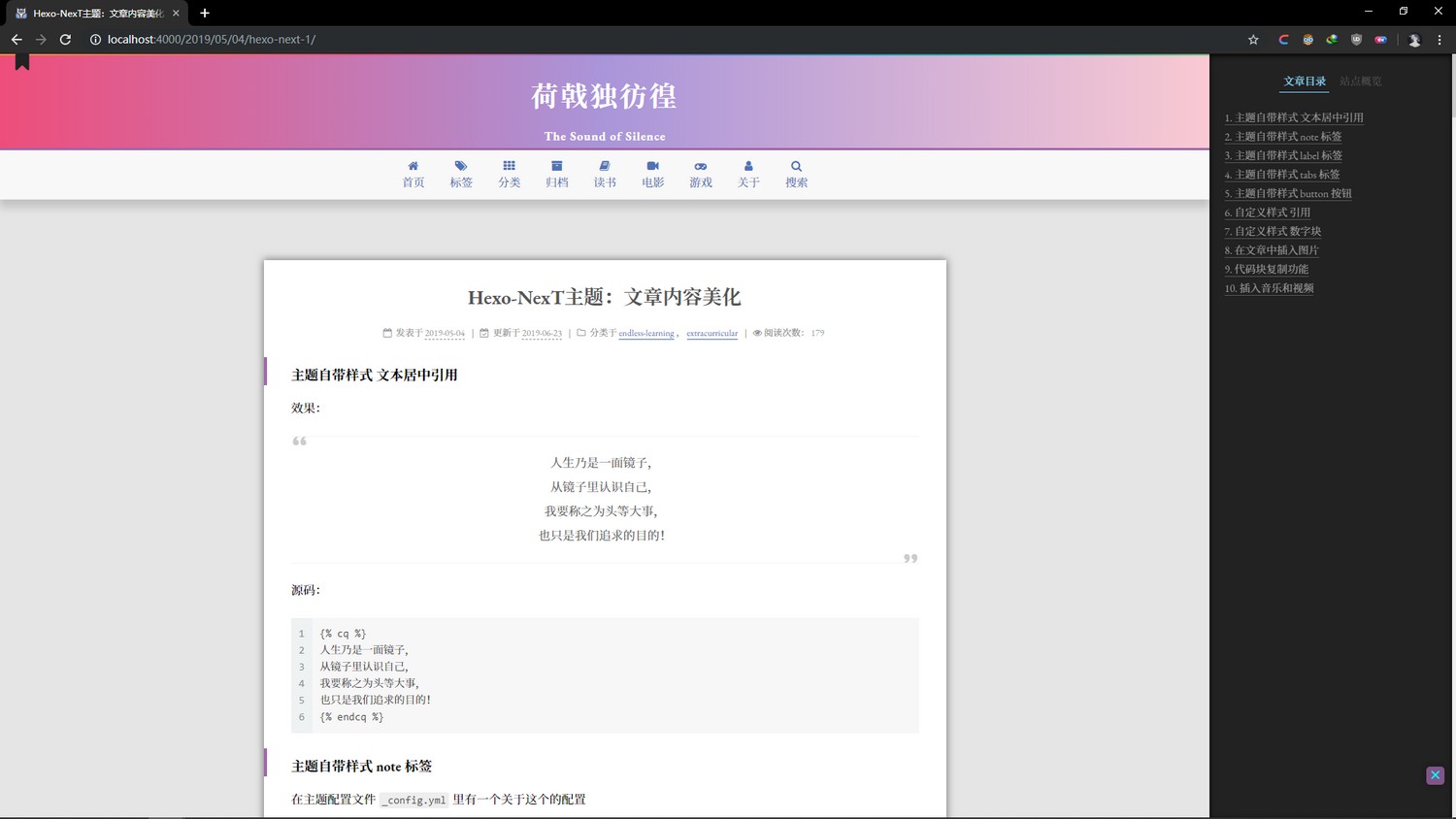The image size is (1456, 819).
Task: Jump to TOC item 10 插入音乐和视频
Action: click(x=1269, y=288)
